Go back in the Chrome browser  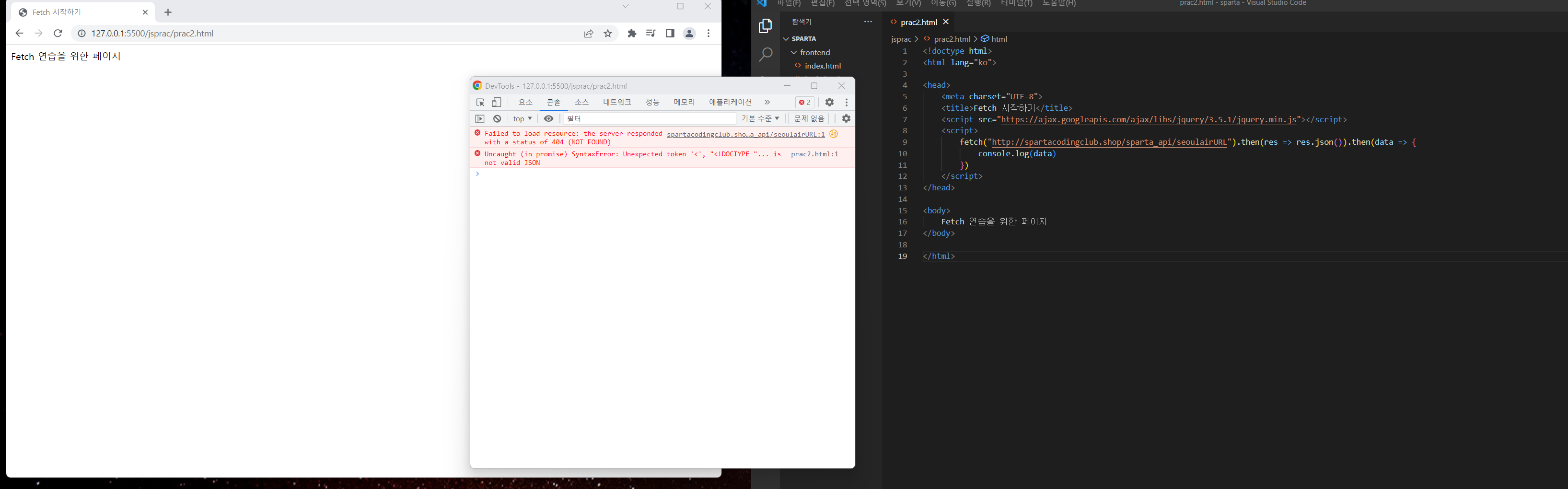(20, 34)
